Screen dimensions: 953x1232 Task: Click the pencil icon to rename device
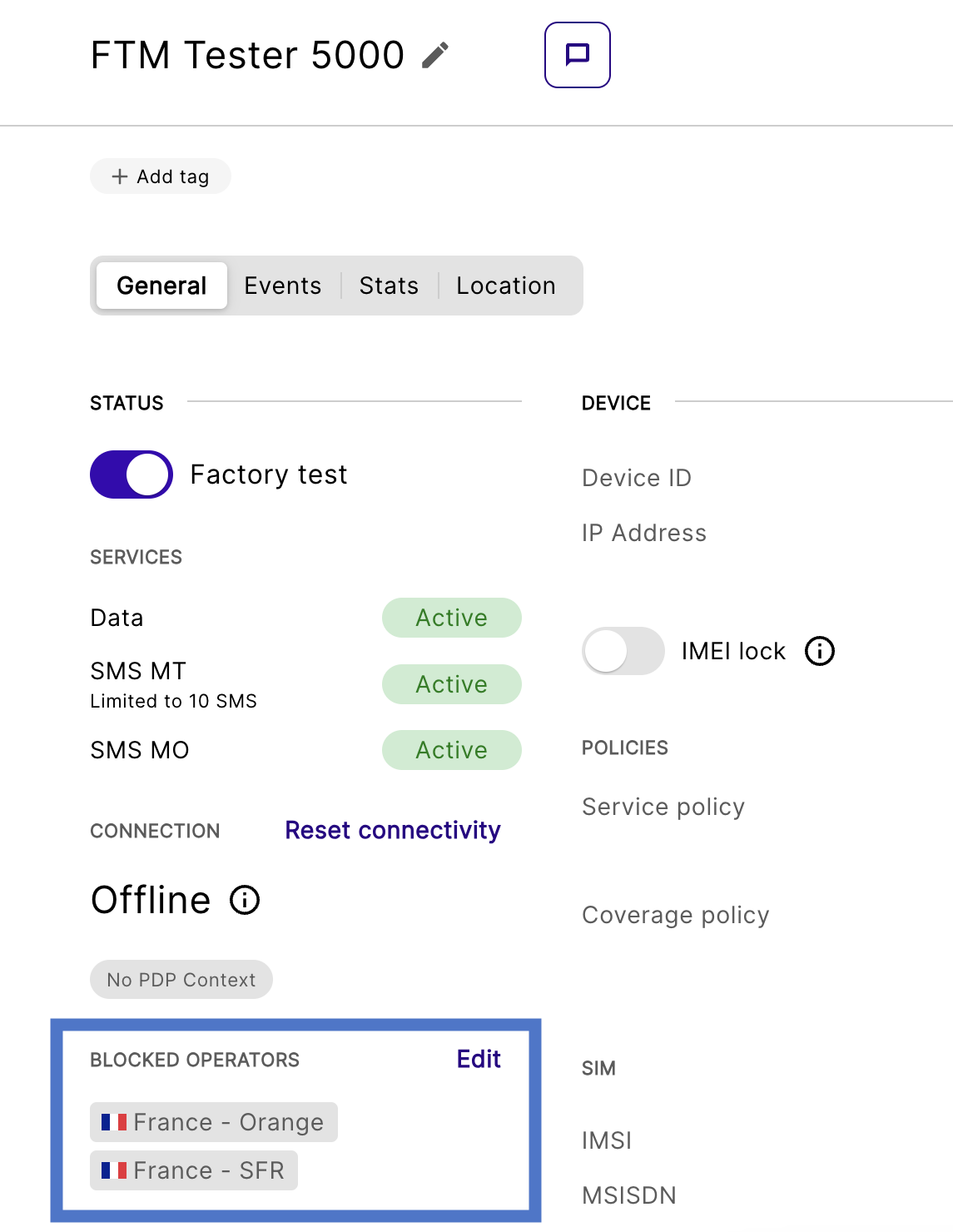(x=434, y=56)
